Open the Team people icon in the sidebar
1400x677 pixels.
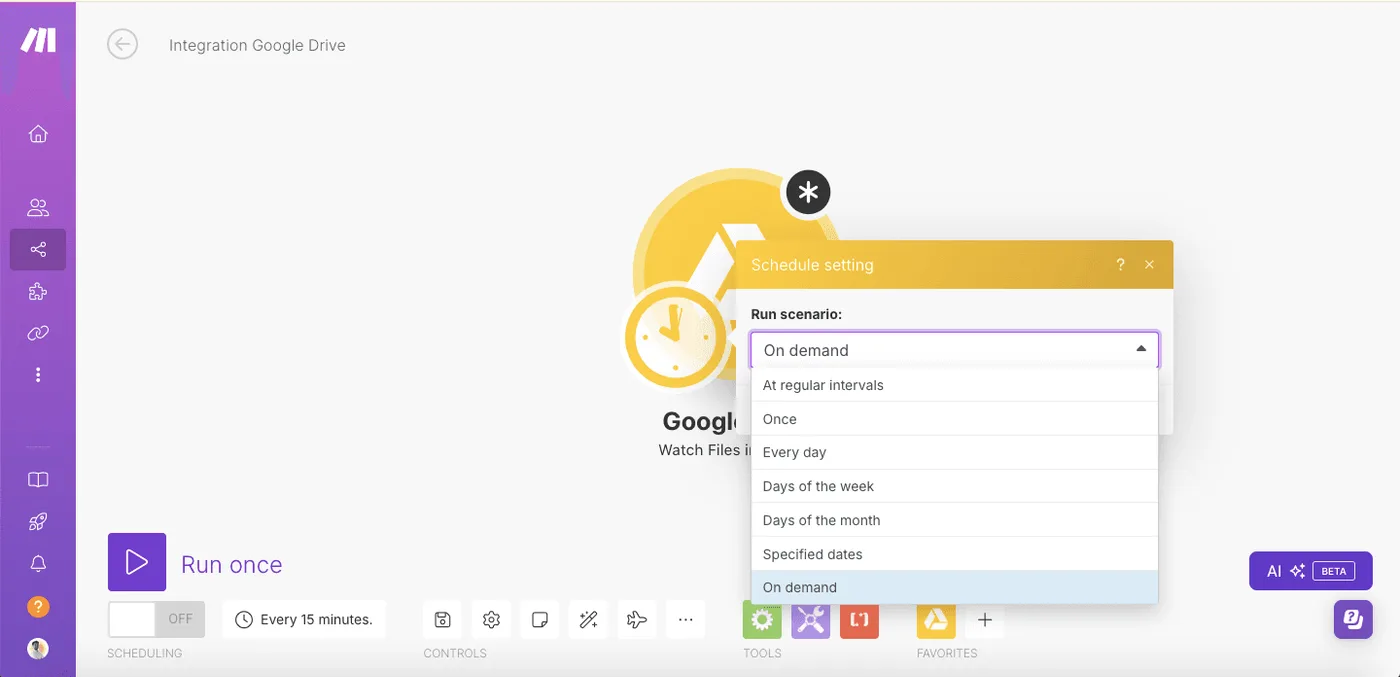pos(38,208)
